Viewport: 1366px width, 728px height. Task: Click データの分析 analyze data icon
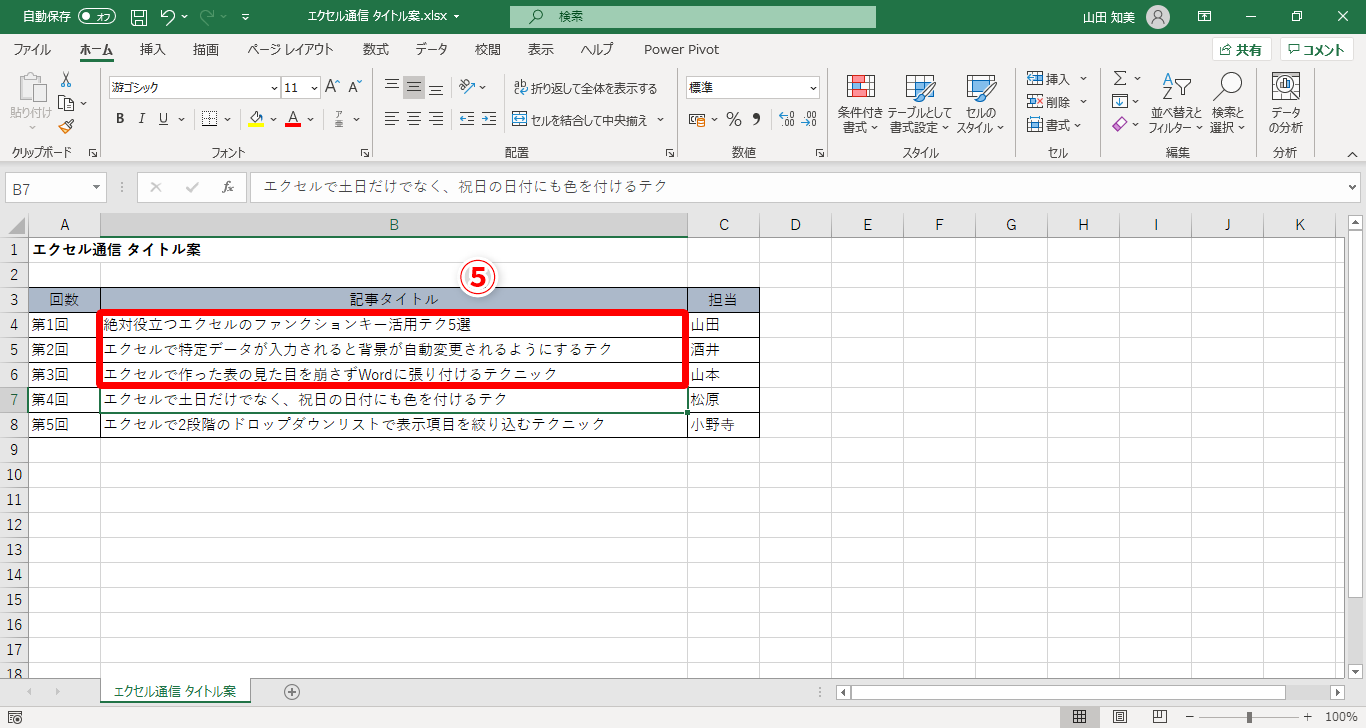tap(1285, 103)
